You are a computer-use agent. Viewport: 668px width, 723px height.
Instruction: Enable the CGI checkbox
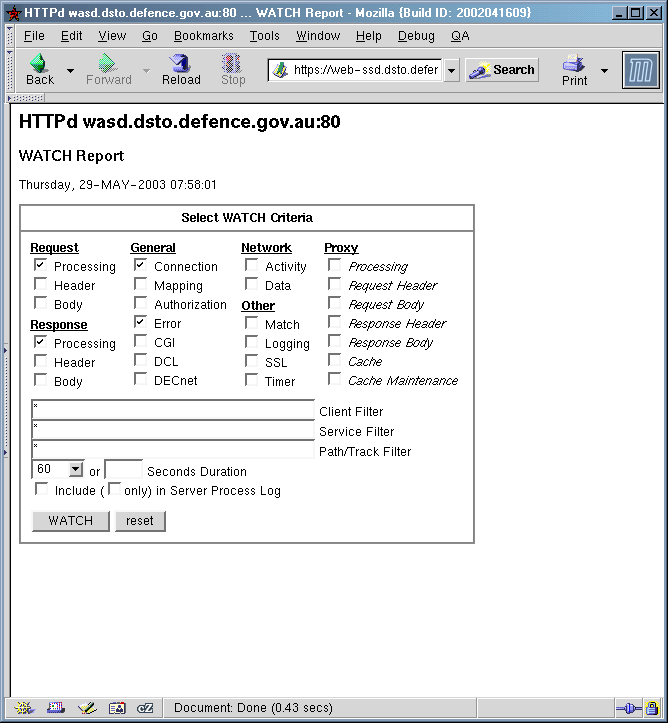pyautogui.click(x=141, y=341)
